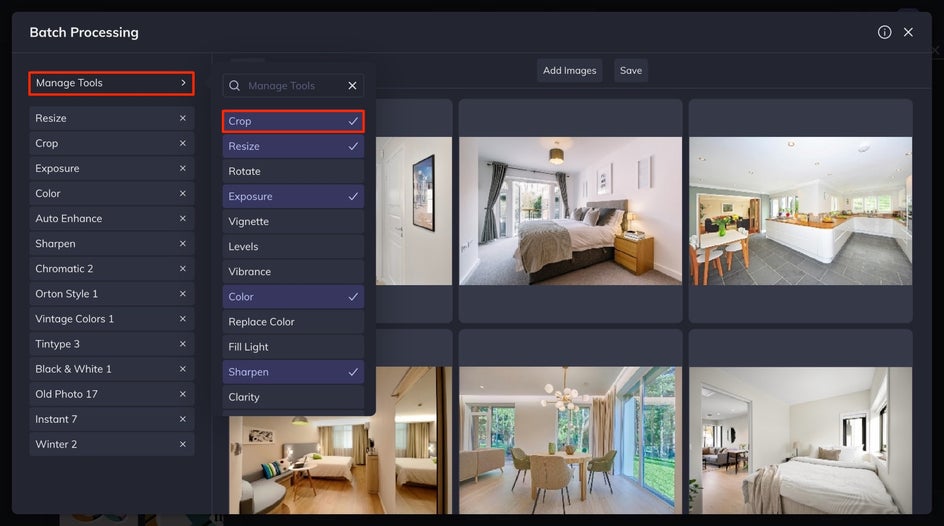Viewport: 944px width, 526px height.
Task: Remove the Resize tool with its X icon
Action: (182, 118)
